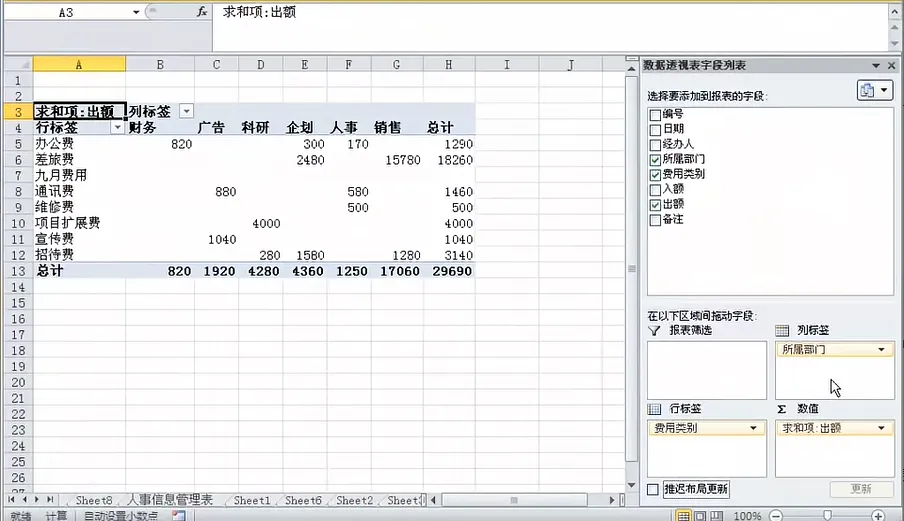Image resolution: width=904 pixels, height=521 pixels.
Task: Switch to the Sheet1 tab
Action: pos(252,500)
